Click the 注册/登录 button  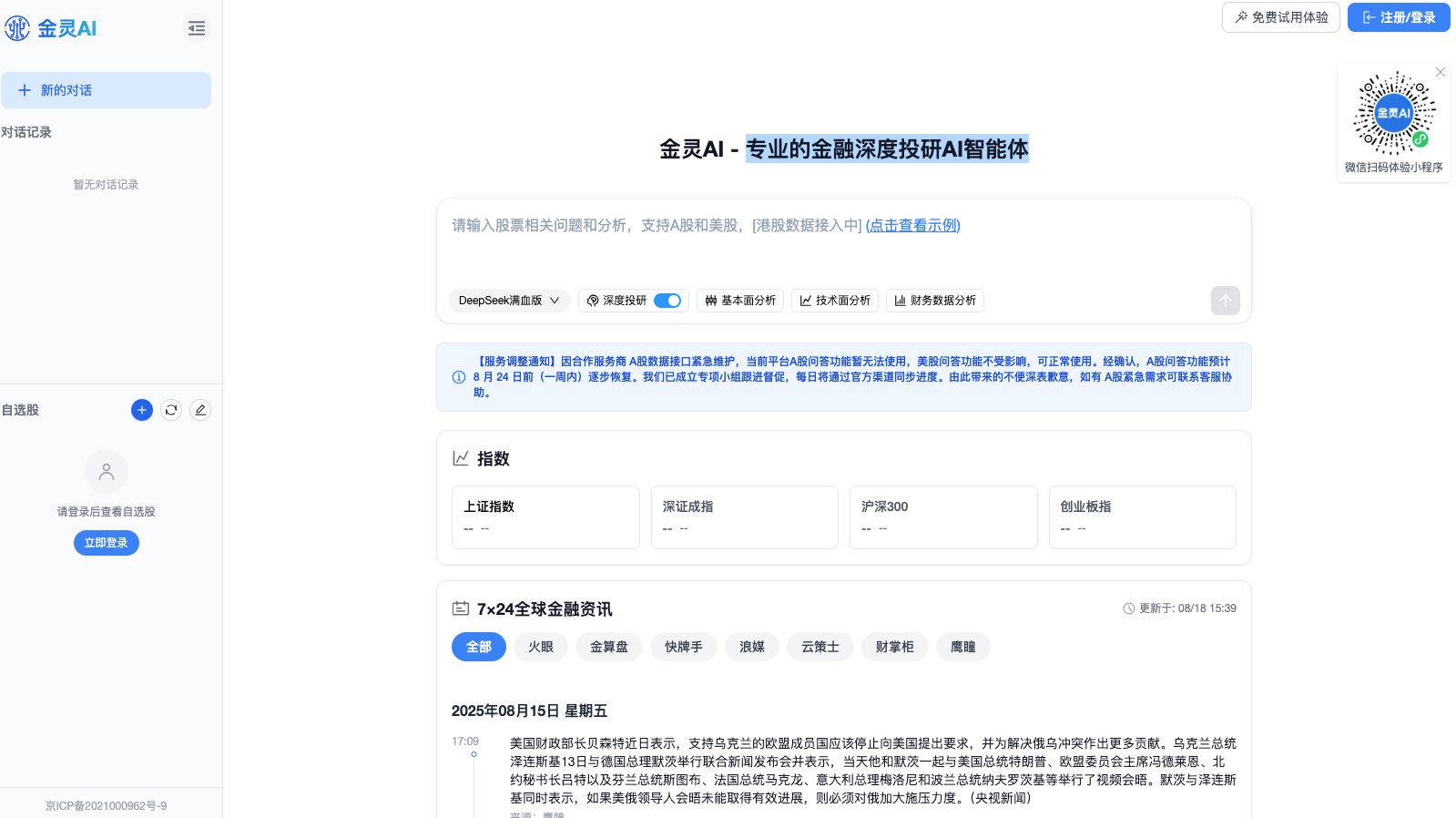(x=1399, y=17)
